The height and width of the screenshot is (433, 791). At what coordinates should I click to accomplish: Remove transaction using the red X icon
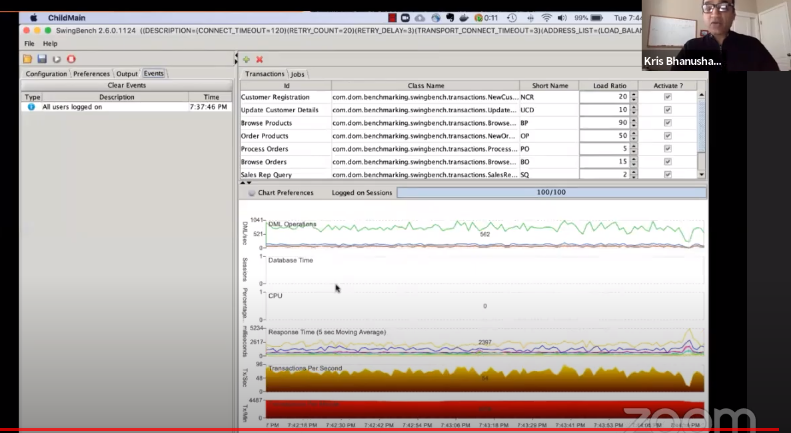259,60
